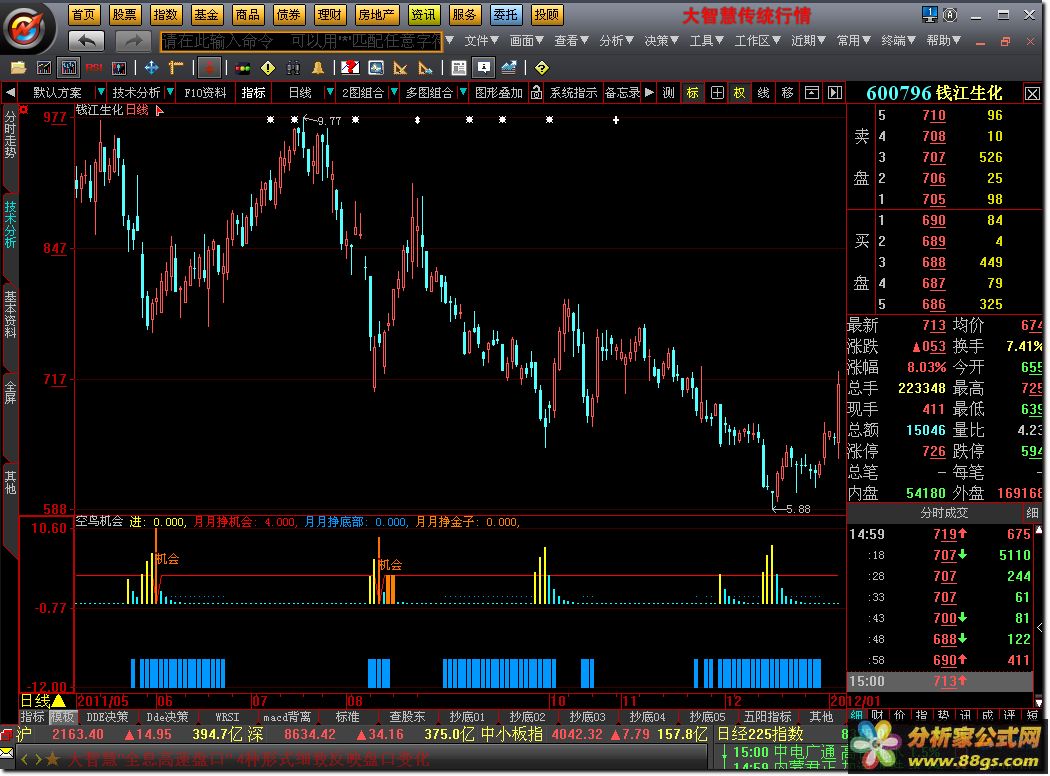Image resolution: width=1050 pixels, height=776 pixels.
Task: Open the 资讯 news tab
Action: (423, 14)
